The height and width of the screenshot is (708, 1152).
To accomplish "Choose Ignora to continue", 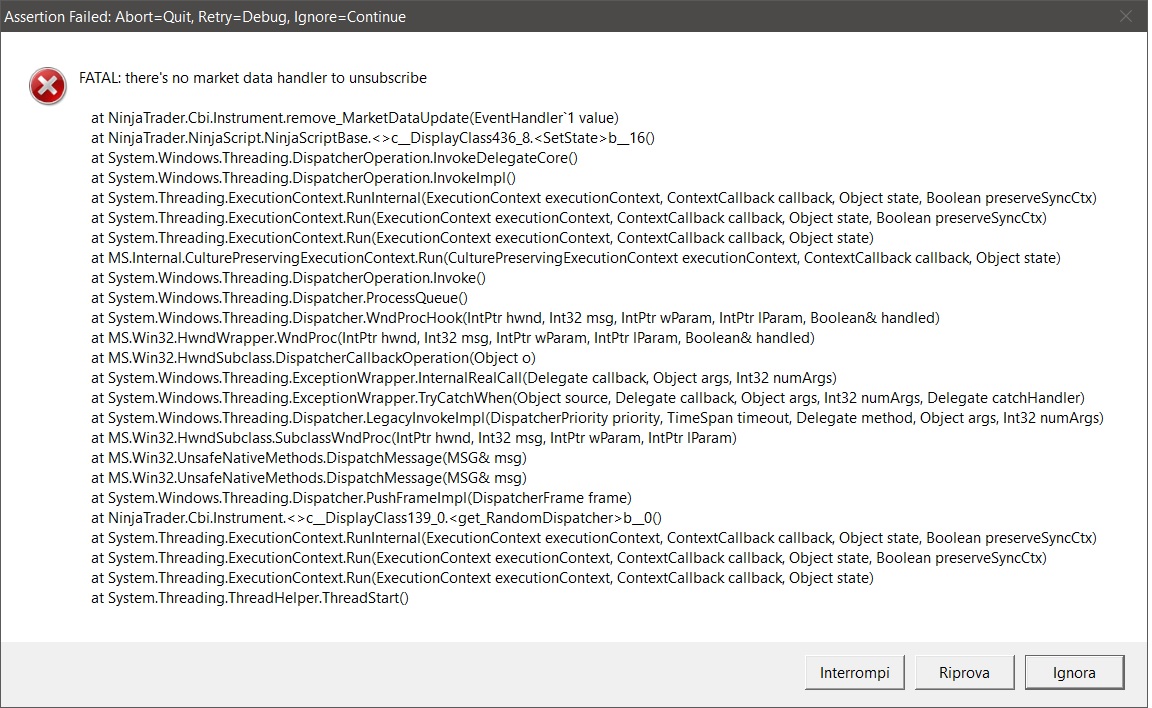I will (1074, 672).
